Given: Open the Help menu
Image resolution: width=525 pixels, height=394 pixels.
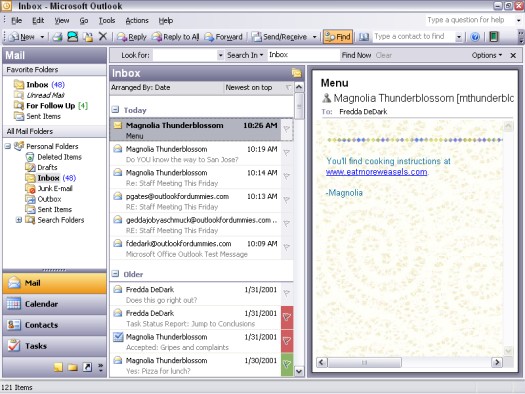Looking at the screenshot, I should pos(166,21).
